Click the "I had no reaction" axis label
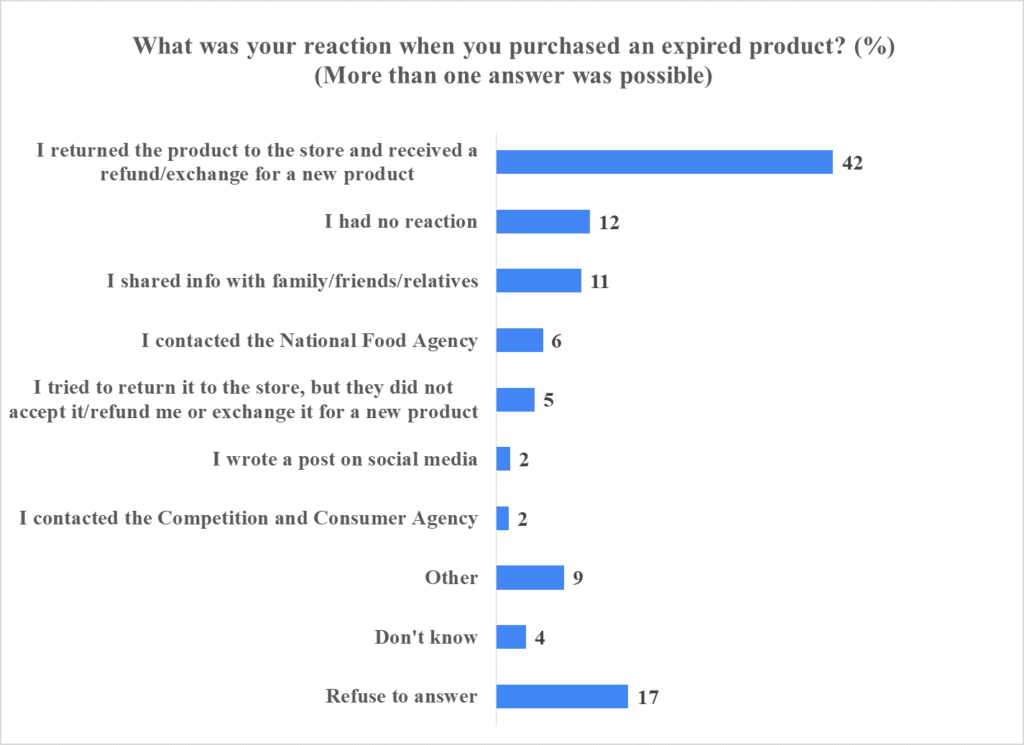Viewport: 1024px width, 745px height. click(x=401, y=221)
